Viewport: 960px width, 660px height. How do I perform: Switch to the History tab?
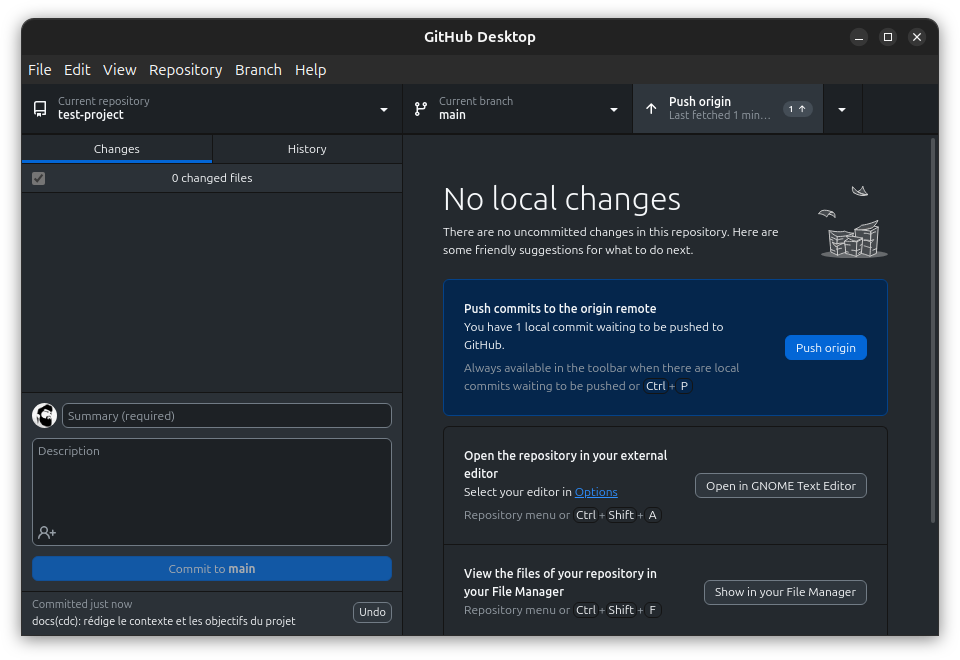307,149
